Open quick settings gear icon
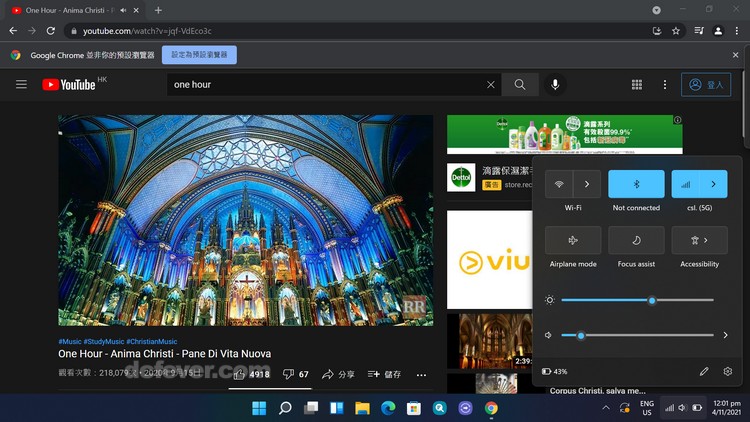 point(727,371)
